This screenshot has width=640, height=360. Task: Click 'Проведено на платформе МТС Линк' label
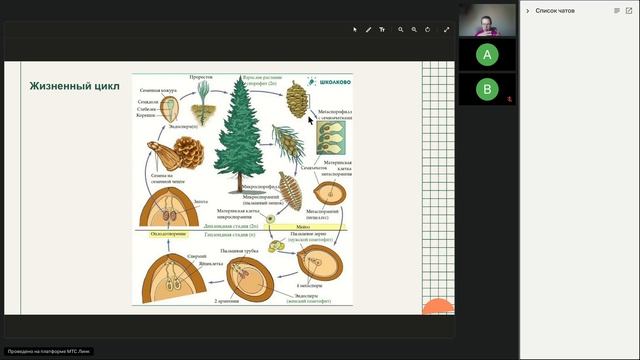[x=49, y=351]
